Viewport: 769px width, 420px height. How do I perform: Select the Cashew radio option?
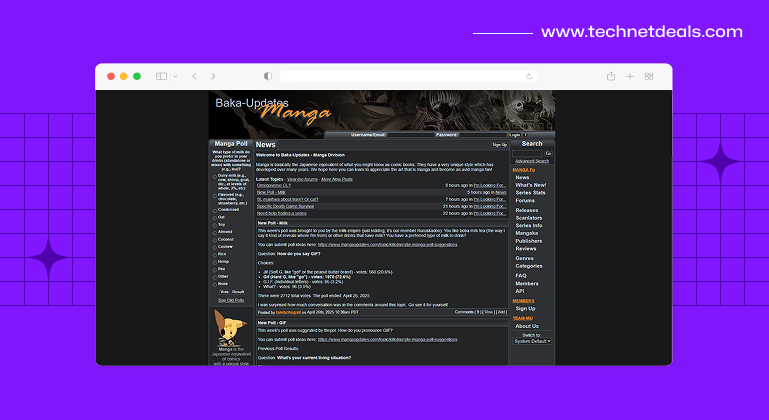pyautogui.click(x=215, y=247)
